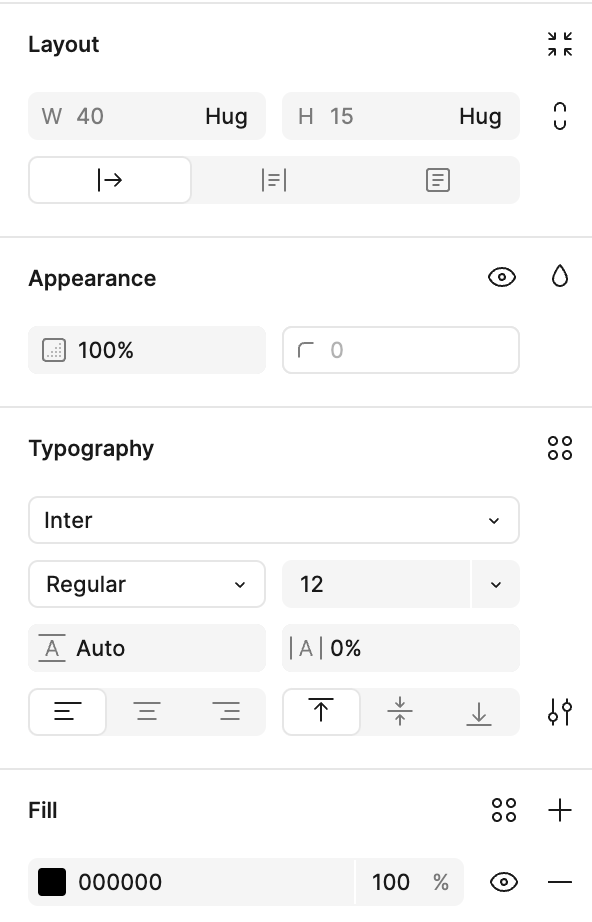Click the black 000000 fill color swatch
Viewport: 592px width, 922px height.
pyautogui.click(x=52, y=882)
